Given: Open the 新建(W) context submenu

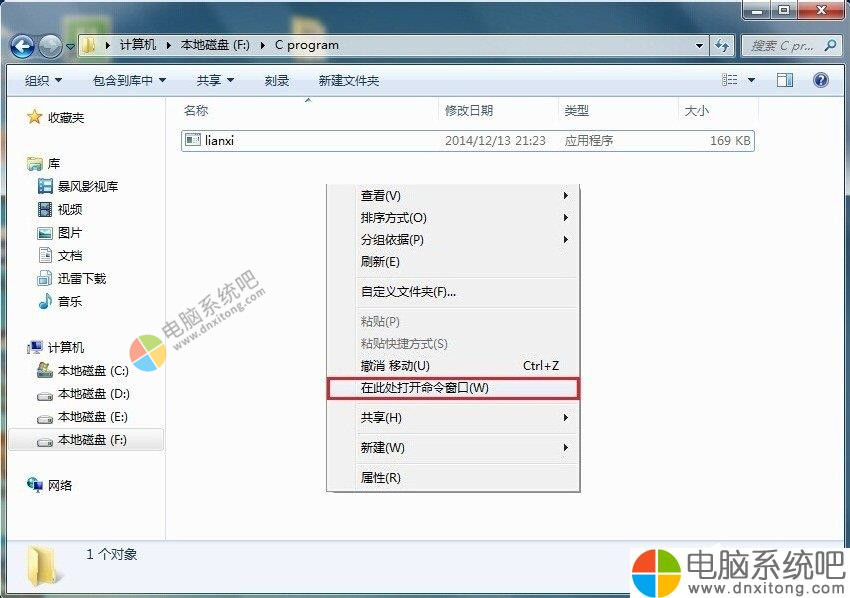Looking at the screenshot, I should pyautogui.click(x=453, y=448).
